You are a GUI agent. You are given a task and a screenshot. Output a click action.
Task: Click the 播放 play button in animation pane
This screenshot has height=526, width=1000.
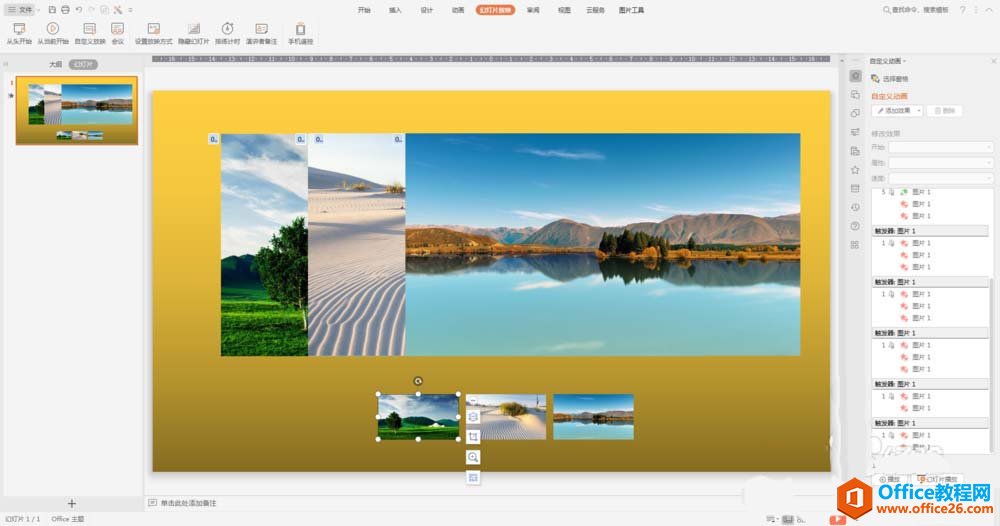890,479
